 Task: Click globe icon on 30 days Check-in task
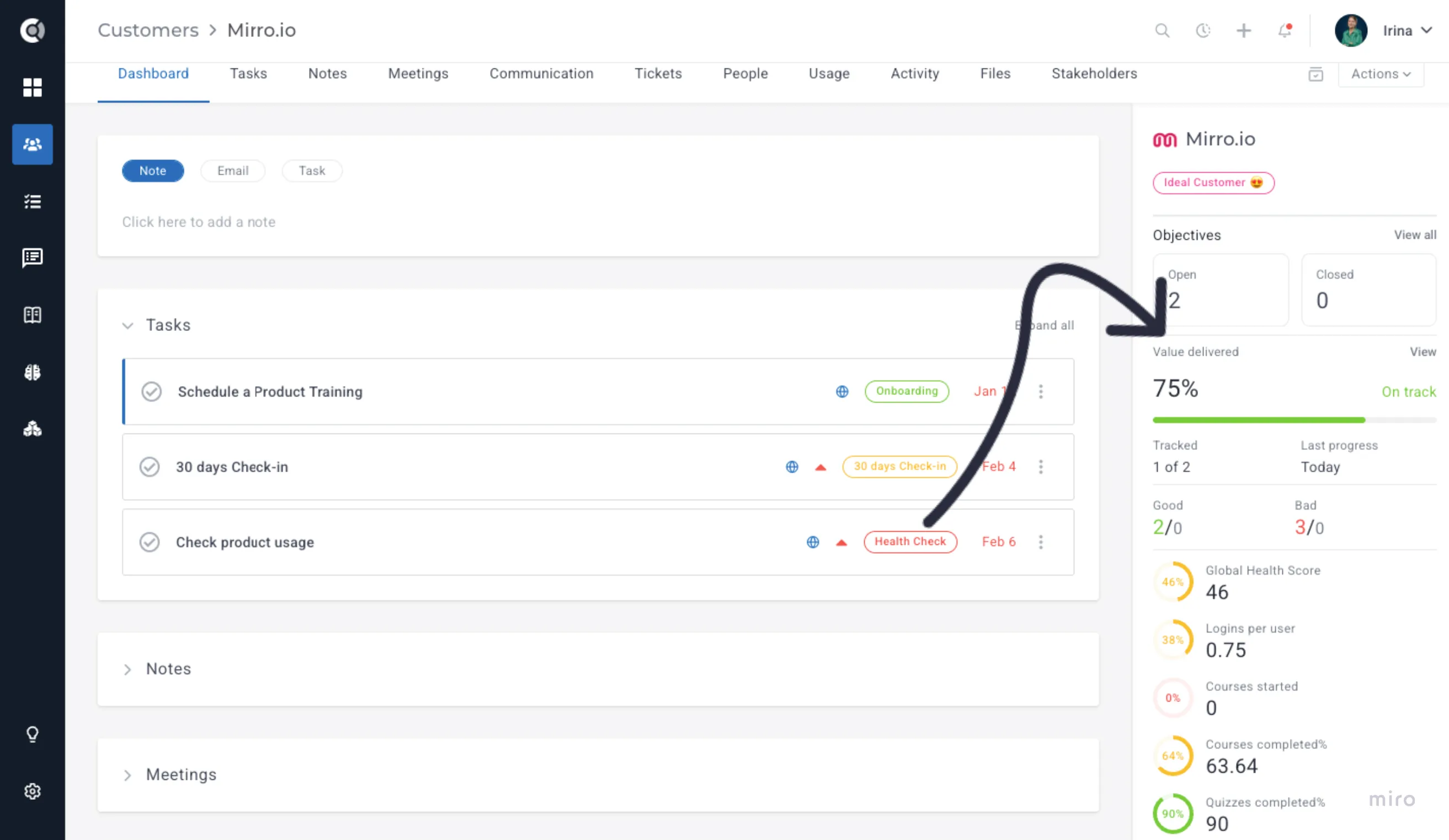[x=792, y=467]
